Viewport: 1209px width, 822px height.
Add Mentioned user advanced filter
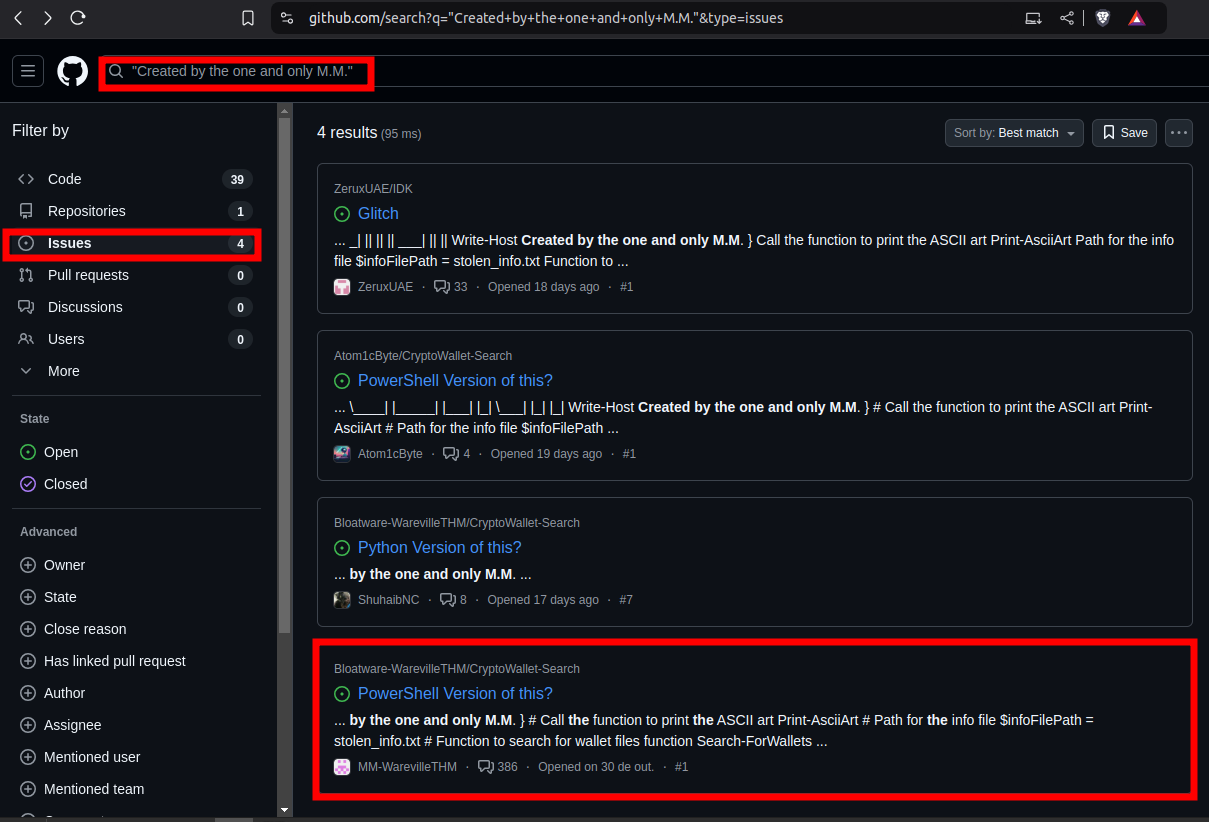coord(80,757)
